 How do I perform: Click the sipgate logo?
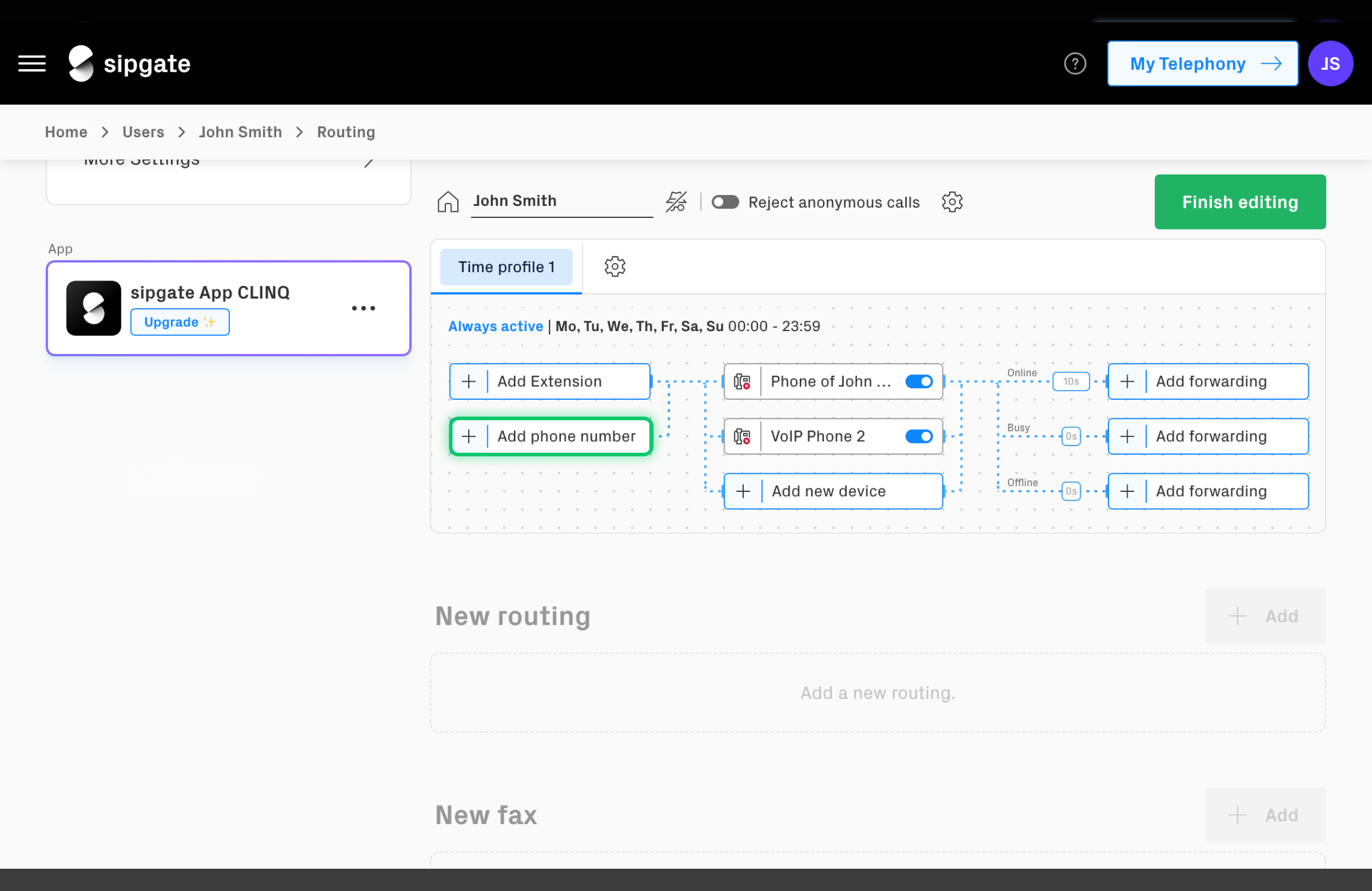(129, 63)
